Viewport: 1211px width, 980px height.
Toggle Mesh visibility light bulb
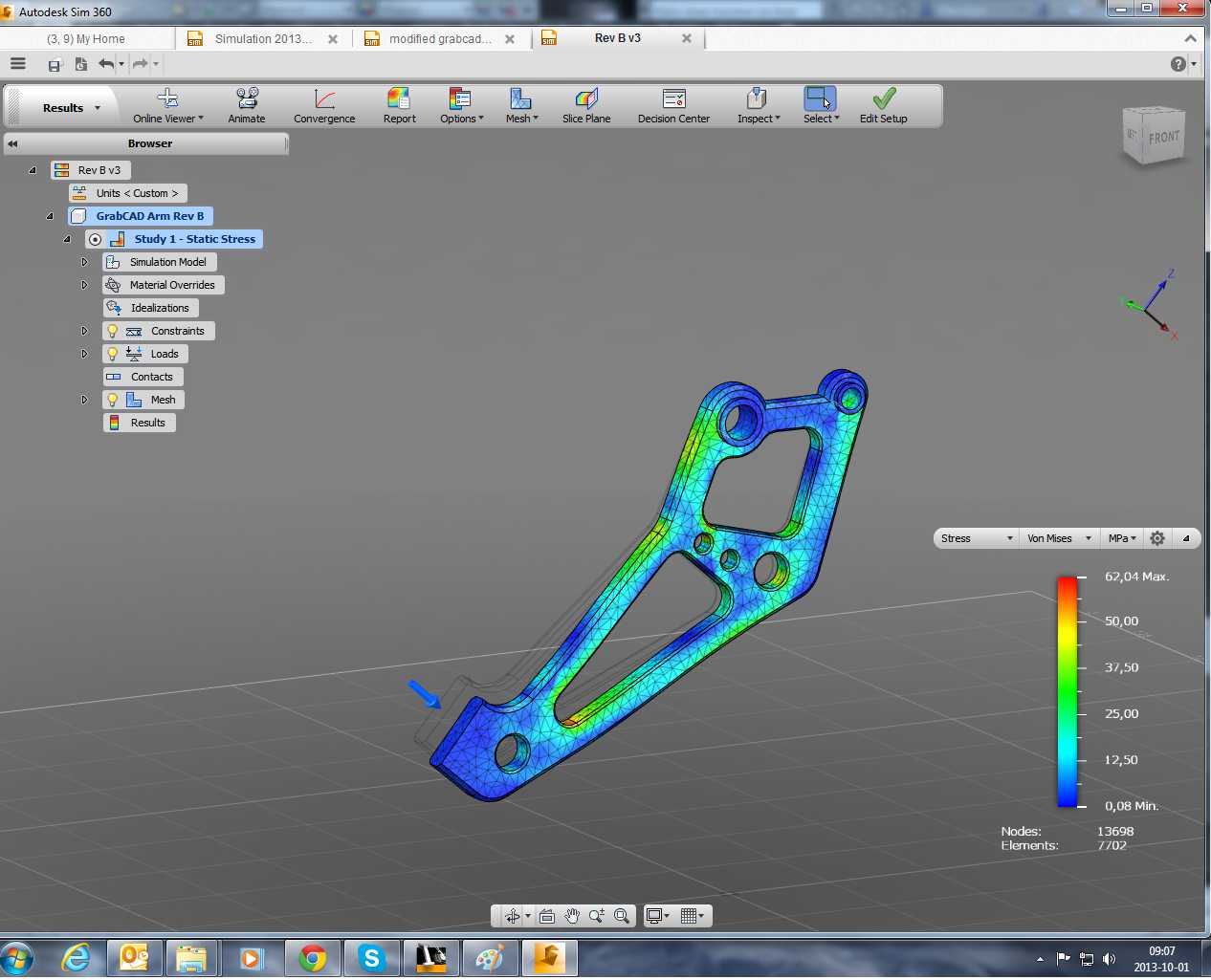tap(112, 400)
